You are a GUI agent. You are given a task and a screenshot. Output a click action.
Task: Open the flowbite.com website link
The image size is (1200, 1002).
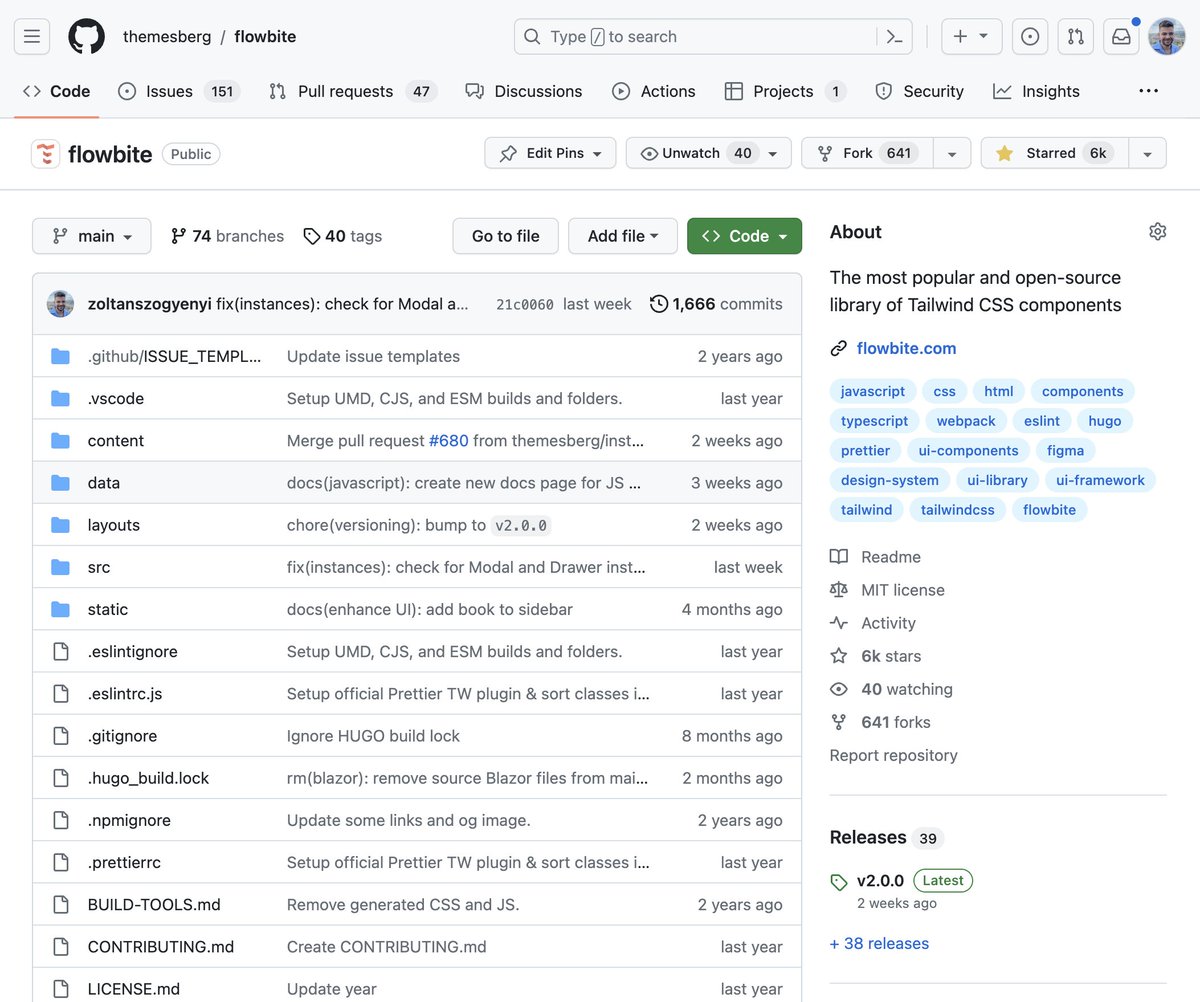pos(906,349)
